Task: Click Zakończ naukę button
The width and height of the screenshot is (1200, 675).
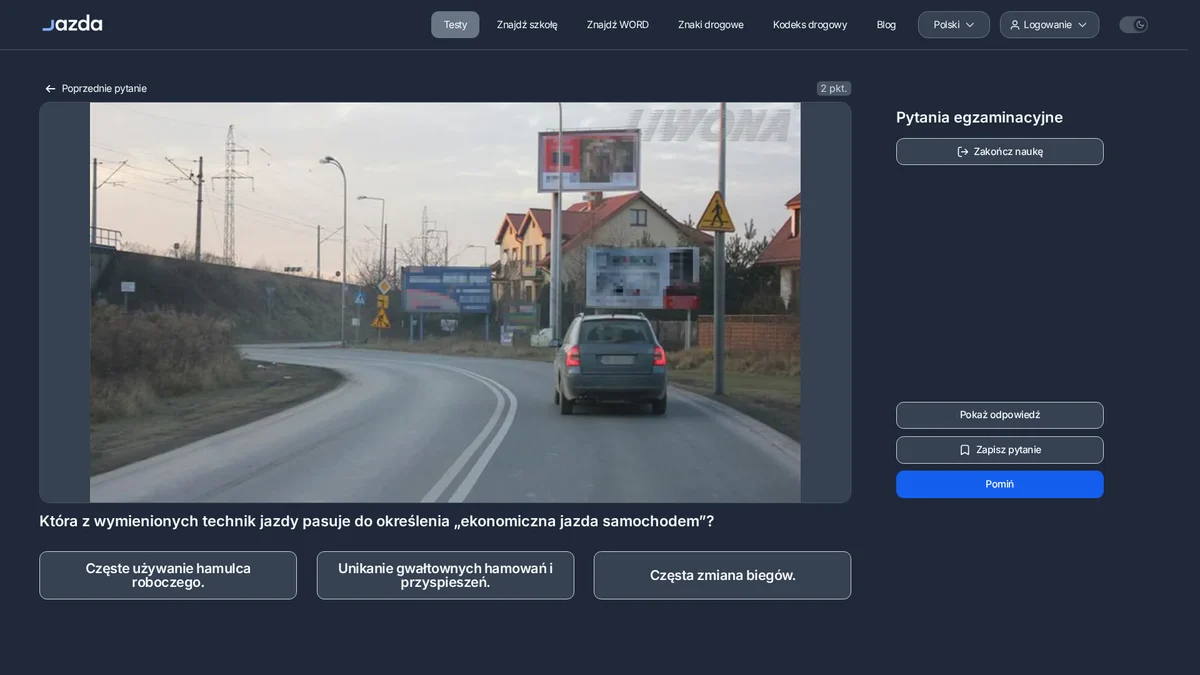Action: 1000,152
